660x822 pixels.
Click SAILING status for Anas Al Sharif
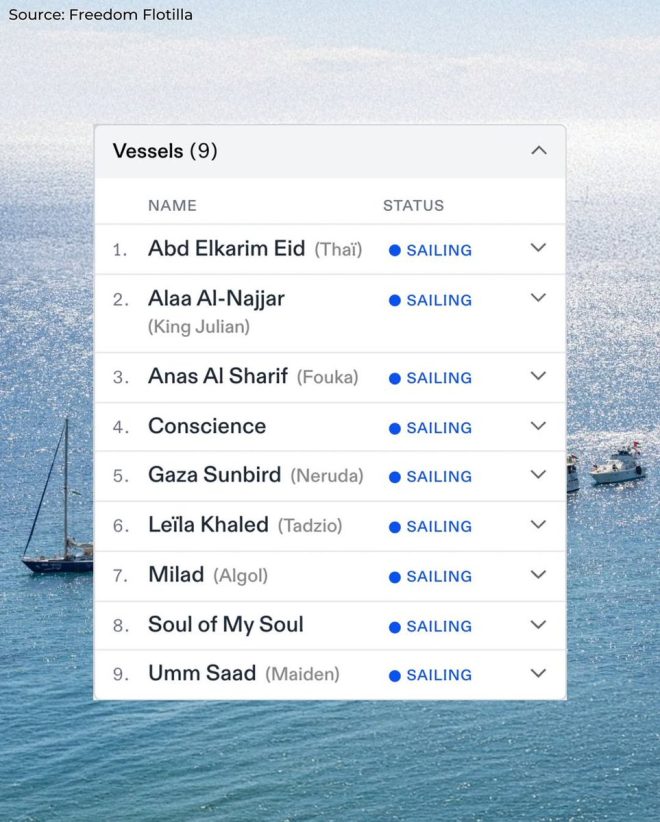439,378
